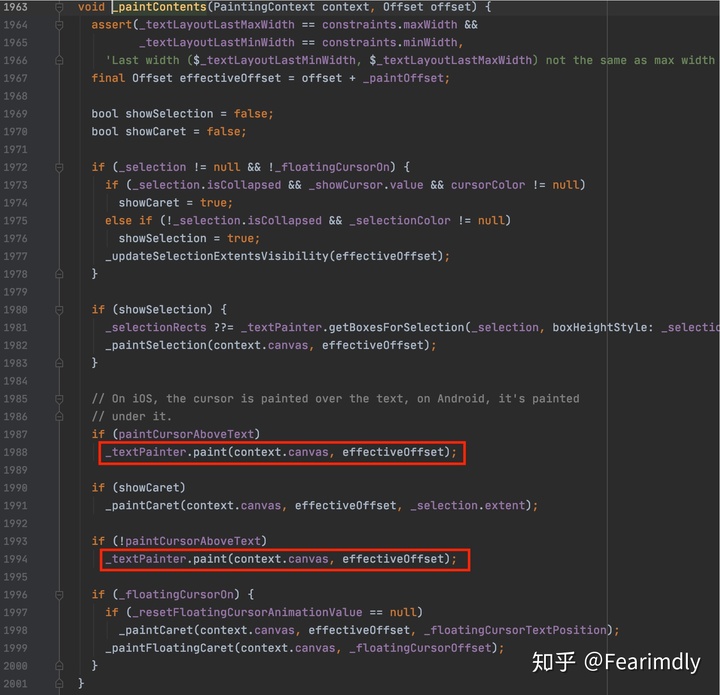Click line number 1994 in the gutter
The height and width of the screenshot is (695, 720).
click(x=16, y=560)
